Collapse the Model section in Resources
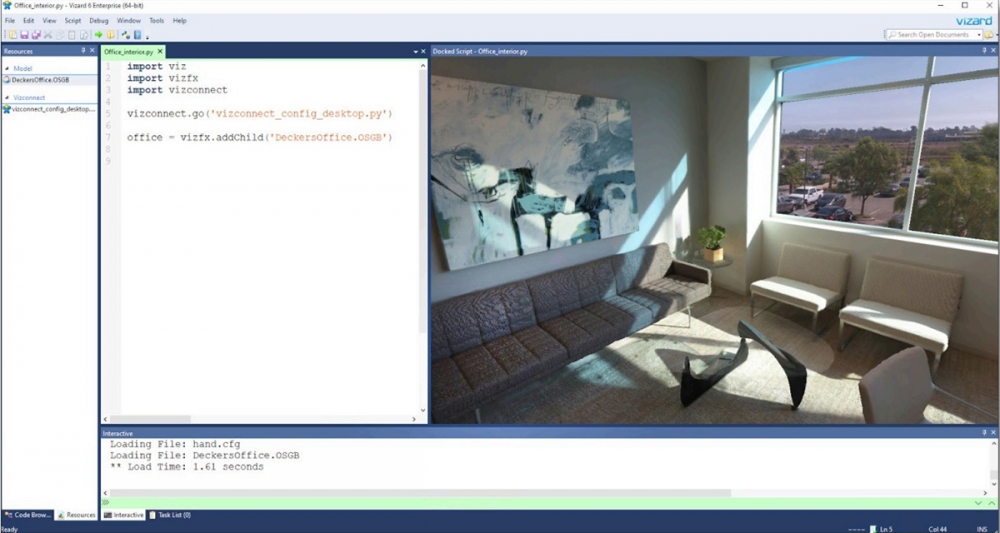Viewport: 1000px width, 533px height. [x=7, y=69]
